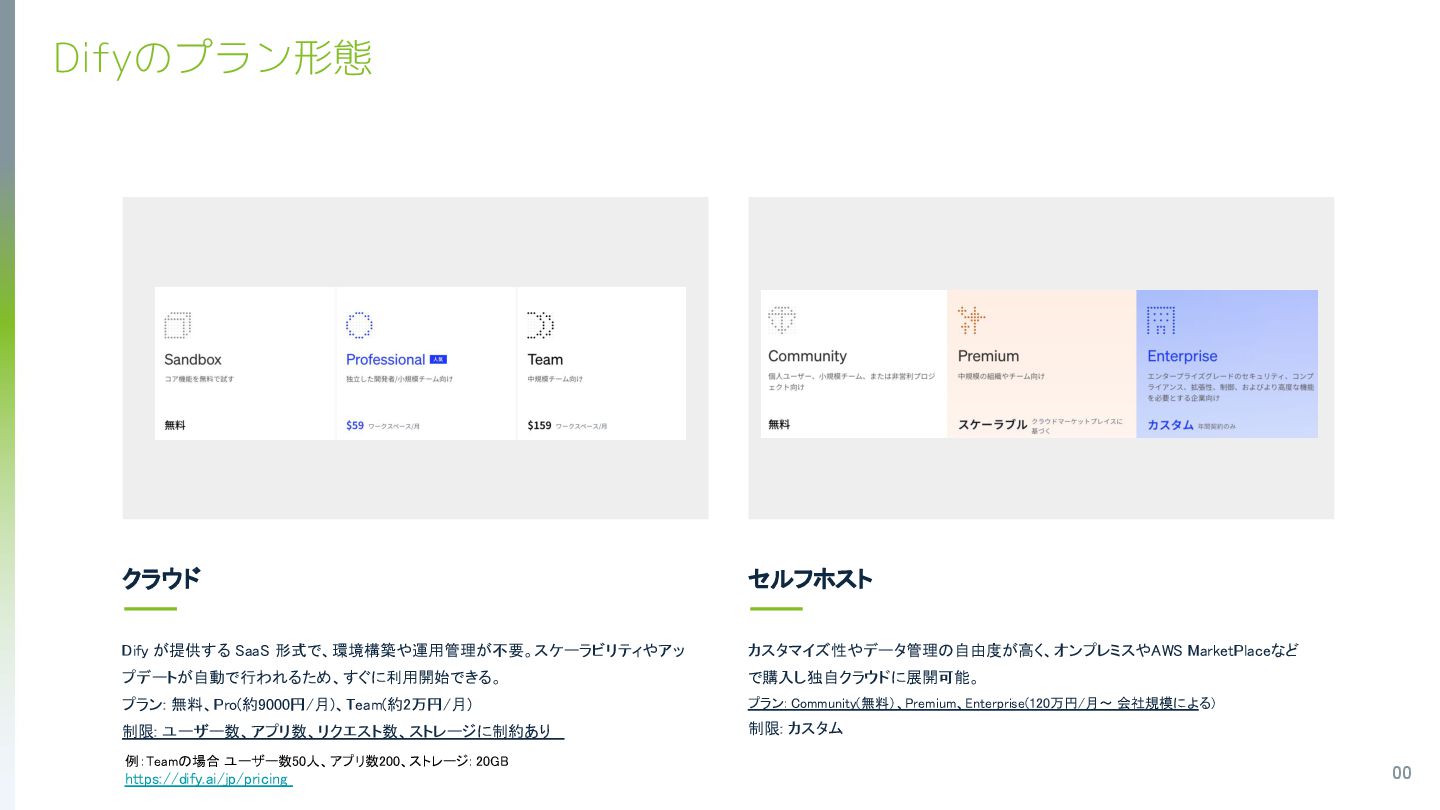Click the 例: Teamの場合 example line
The image size is (1440, 810).
tap(317, 761)
